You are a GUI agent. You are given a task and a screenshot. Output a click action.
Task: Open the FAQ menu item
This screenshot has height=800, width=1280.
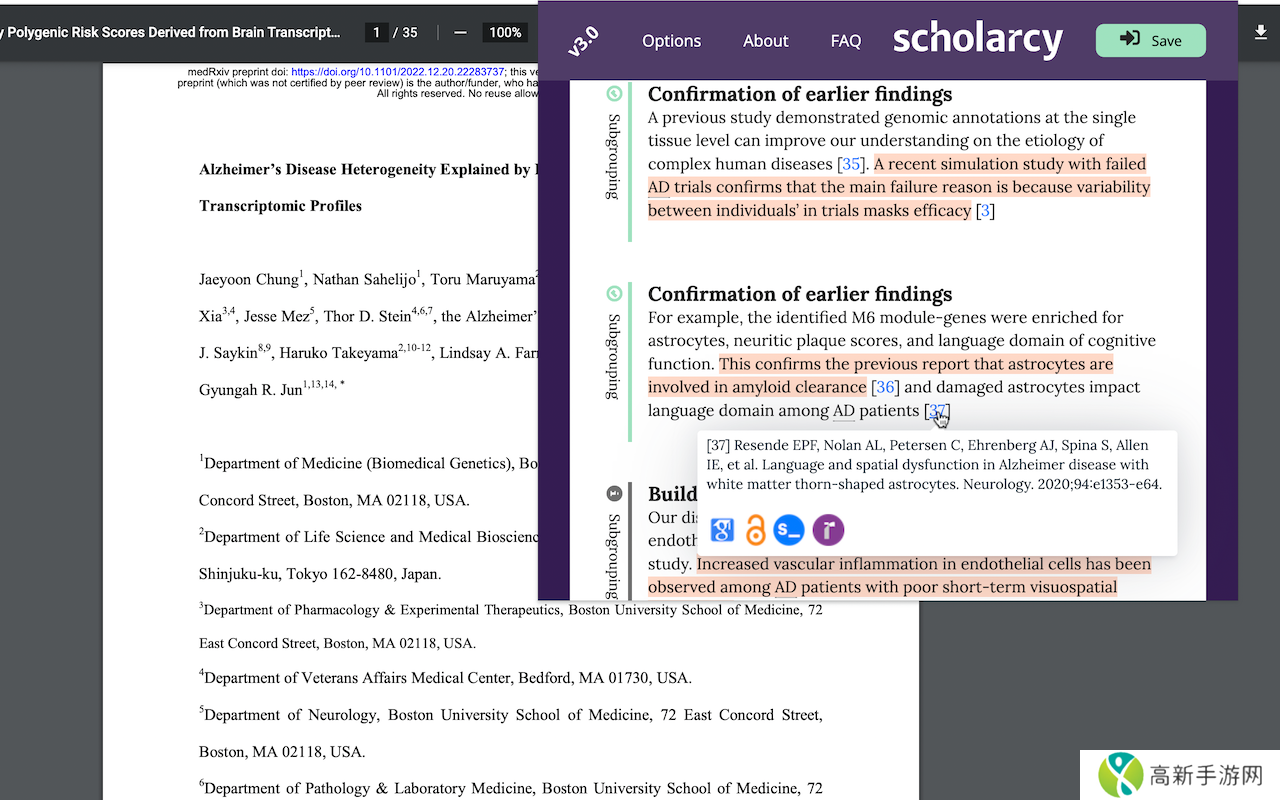(x=845, y=40)
